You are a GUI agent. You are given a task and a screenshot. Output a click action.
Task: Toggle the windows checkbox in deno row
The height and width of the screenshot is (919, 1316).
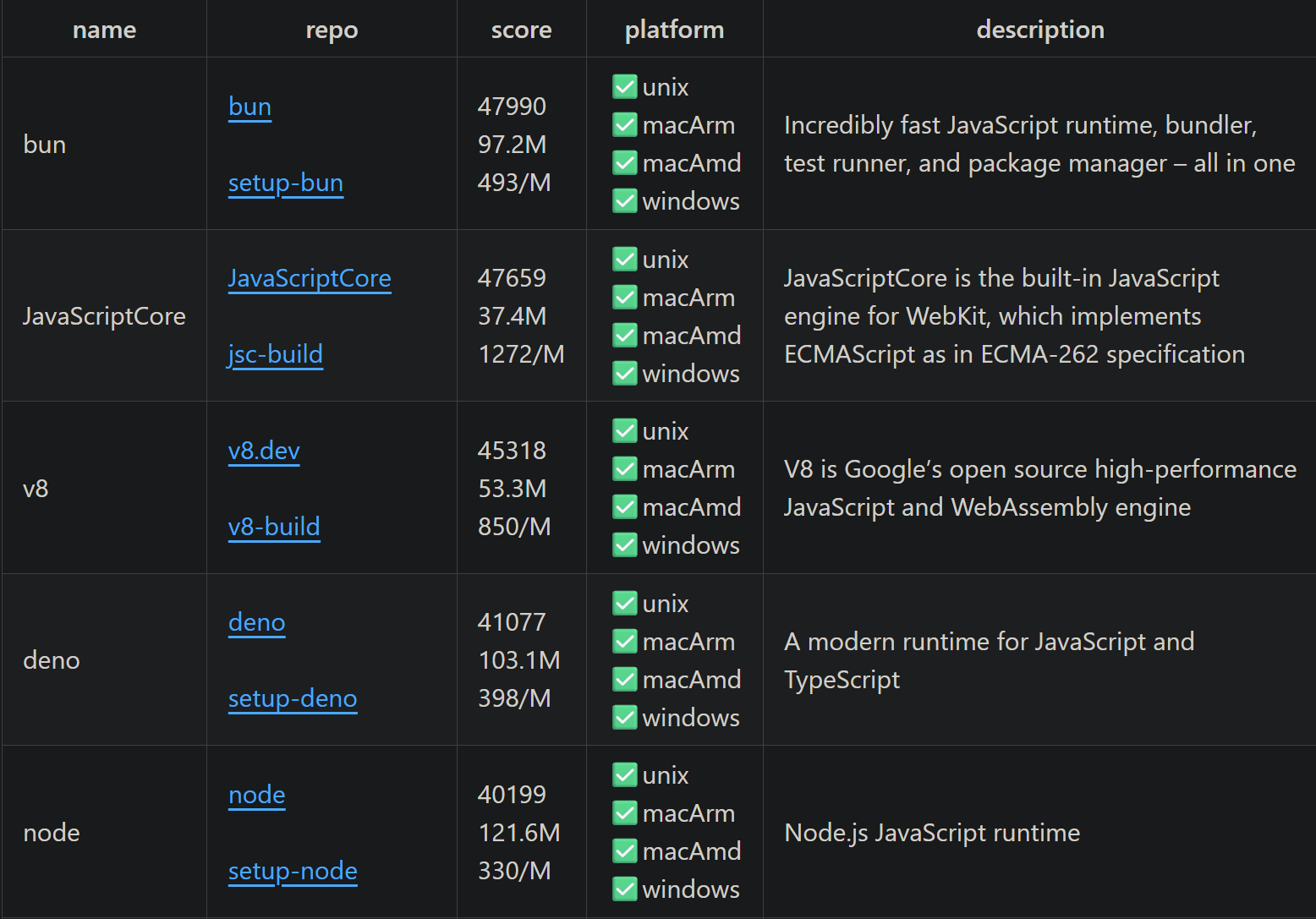pos(625,717)
